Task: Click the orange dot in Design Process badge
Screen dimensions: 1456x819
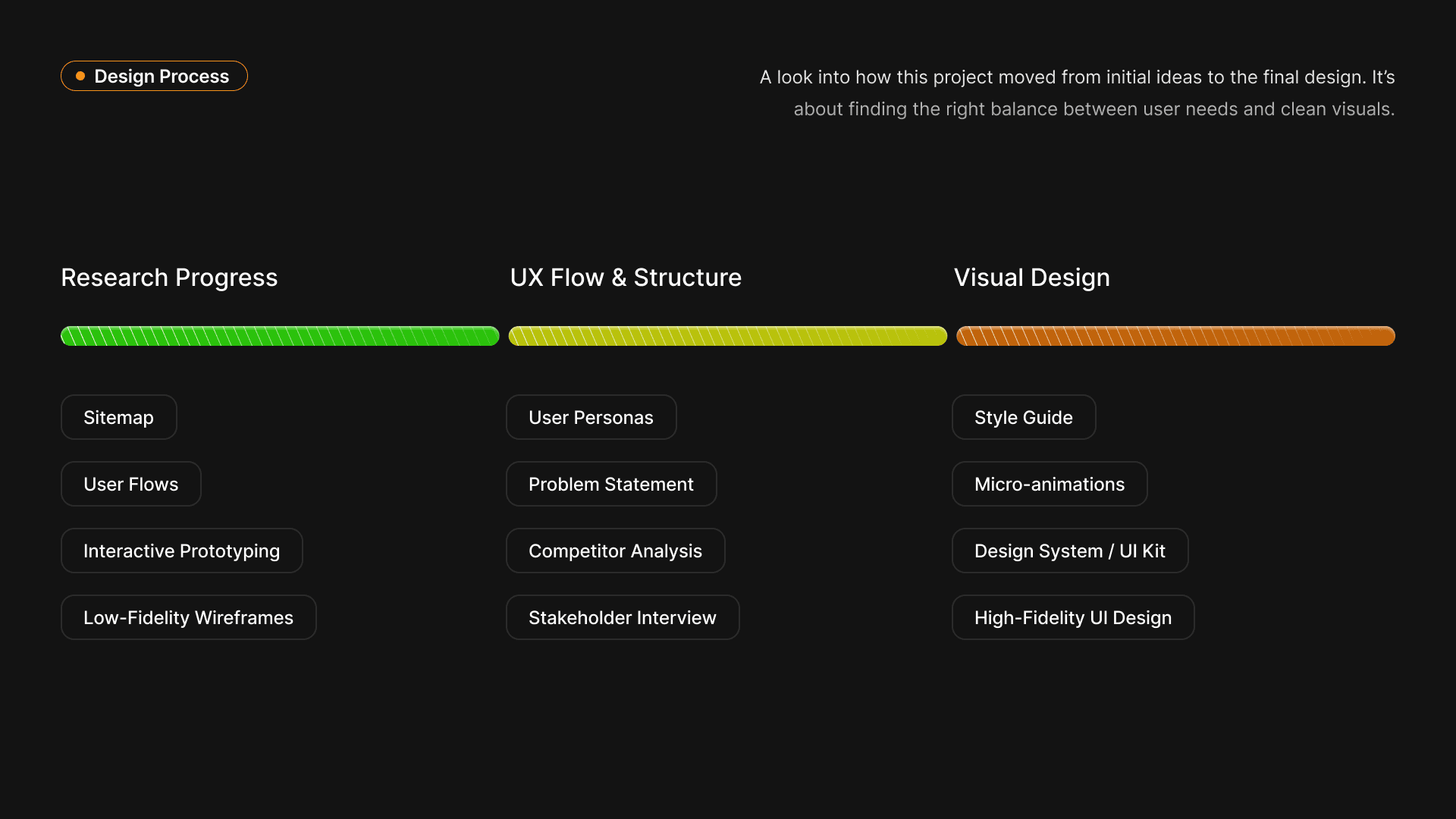Action: [80, 76]
